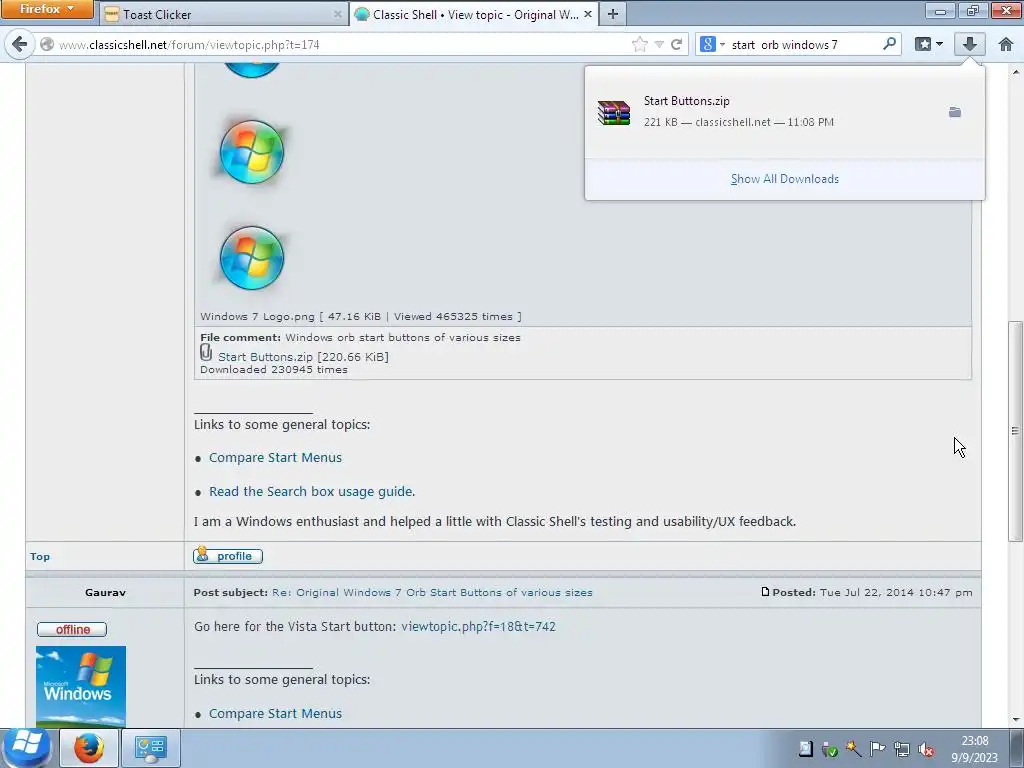Open the Bookmarks menu button

[923, 44]
